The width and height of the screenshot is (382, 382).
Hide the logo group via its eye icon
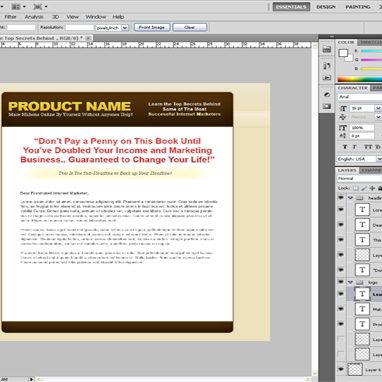pos(341,282)
